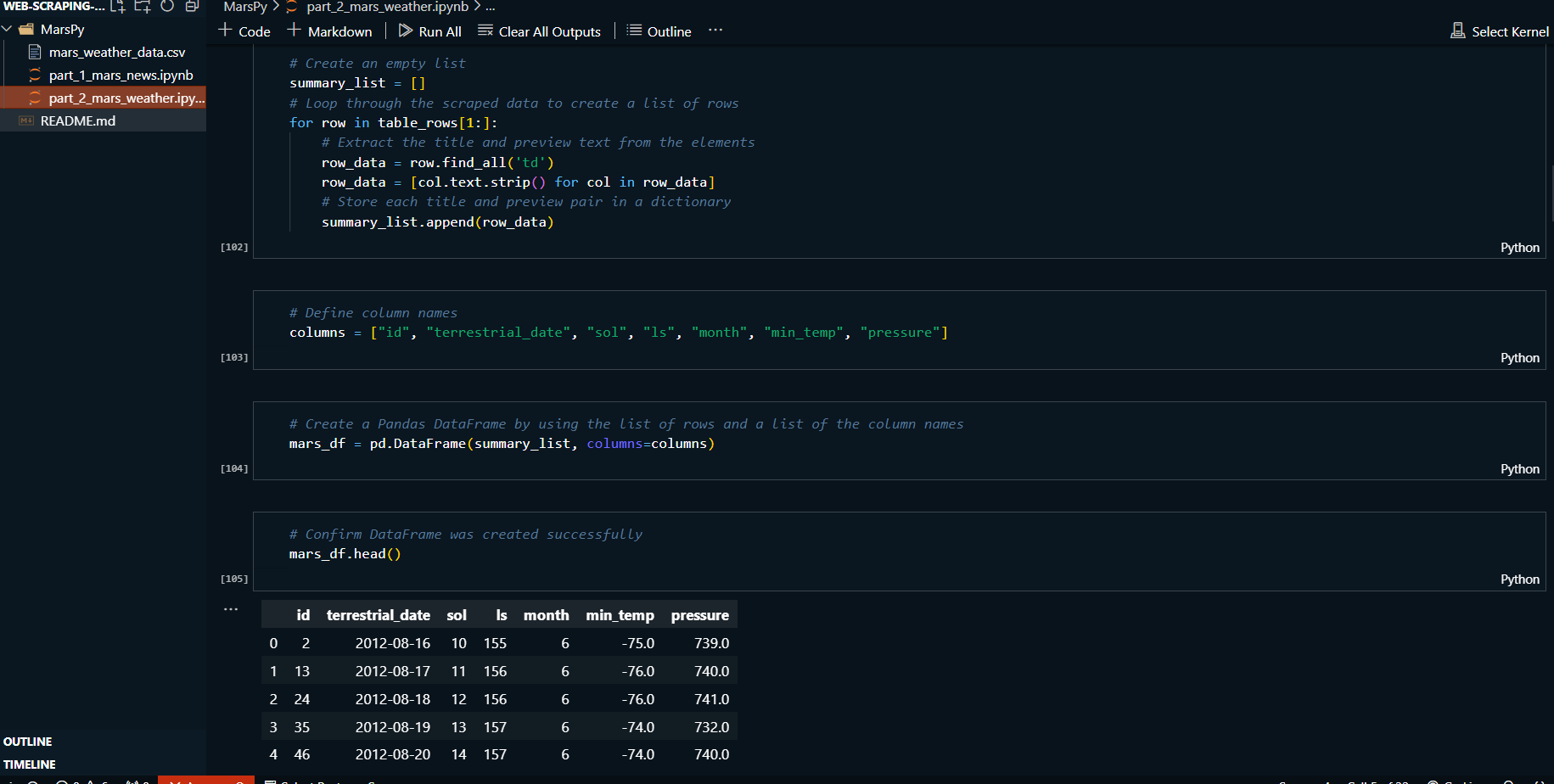Screen dimensions: 1554x784
Task: Open output options ellipsis beside dataframe table
Action: (x=231, y=609)
